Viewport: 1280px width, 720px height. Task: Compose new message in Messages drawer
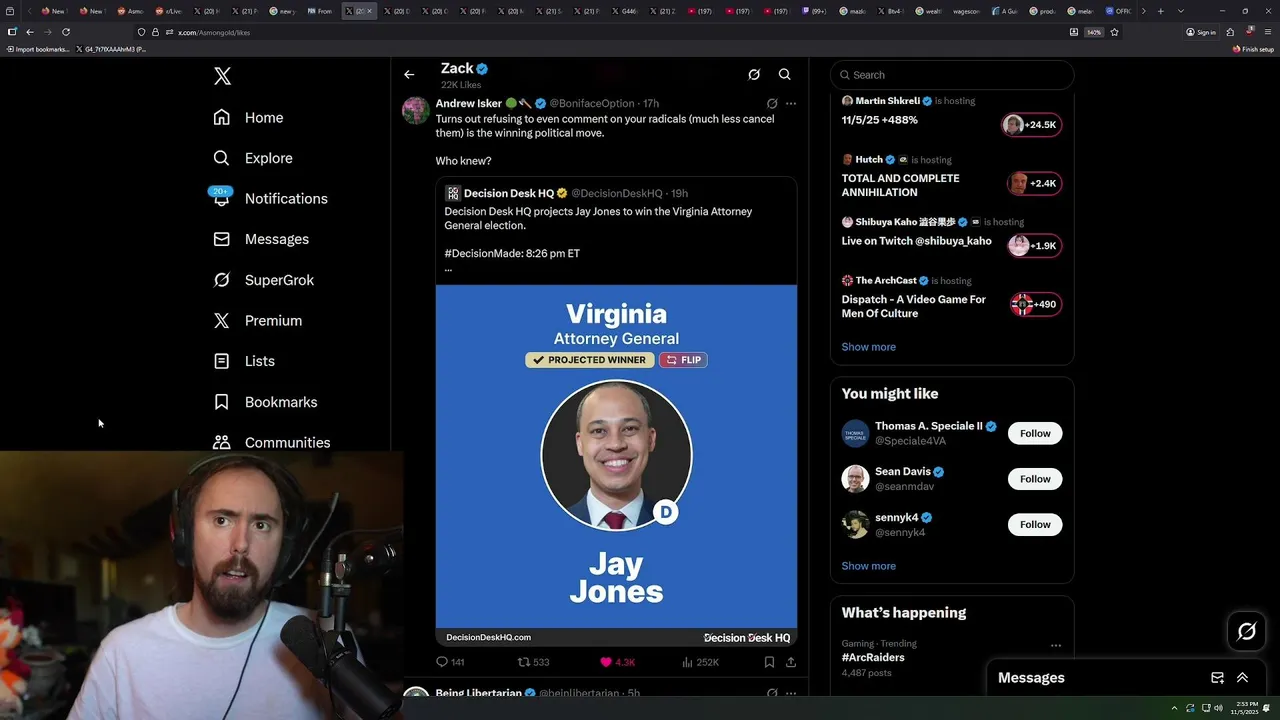coord(1217,677)
